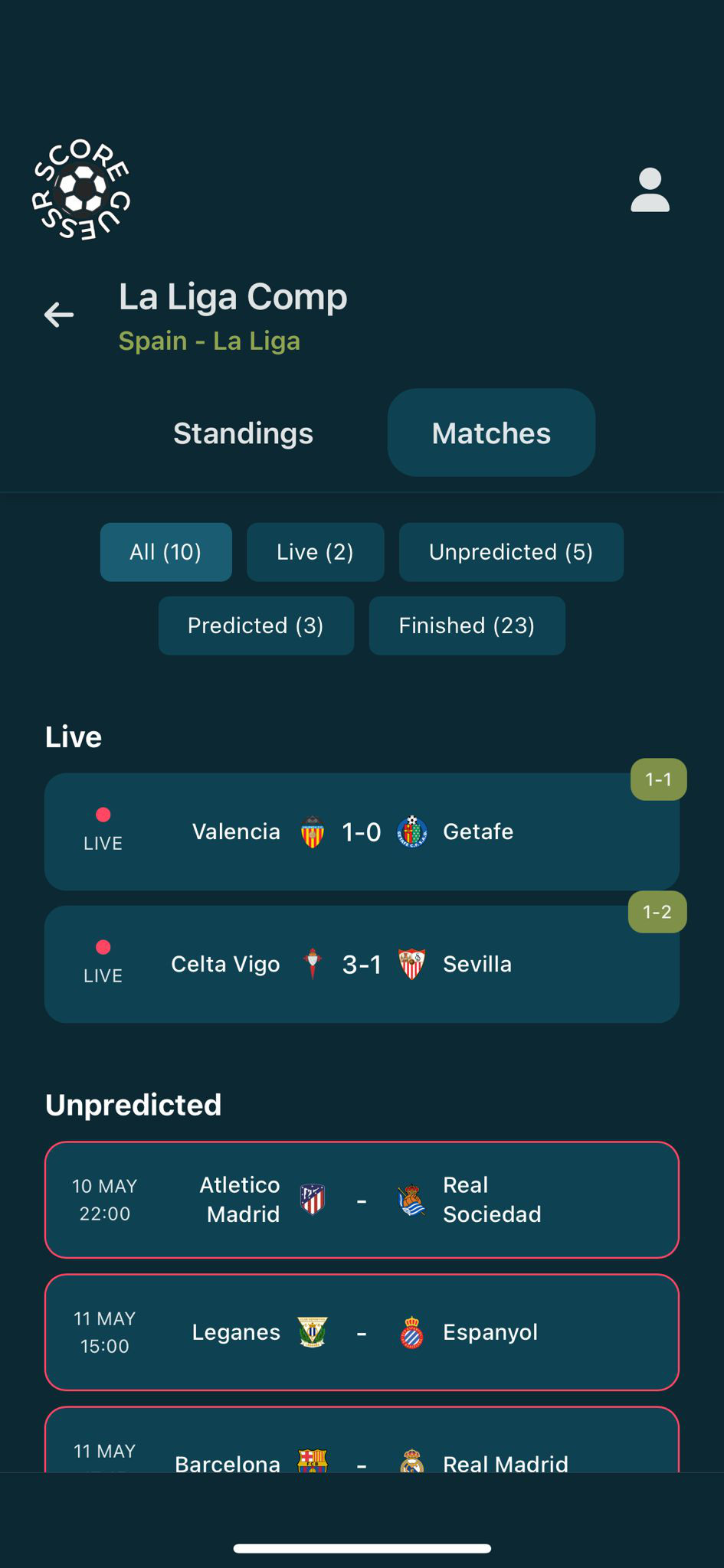The width and height of the screenshot is (724, 1568).
Task: Open the user profile icon
Action: coord(650,190)
